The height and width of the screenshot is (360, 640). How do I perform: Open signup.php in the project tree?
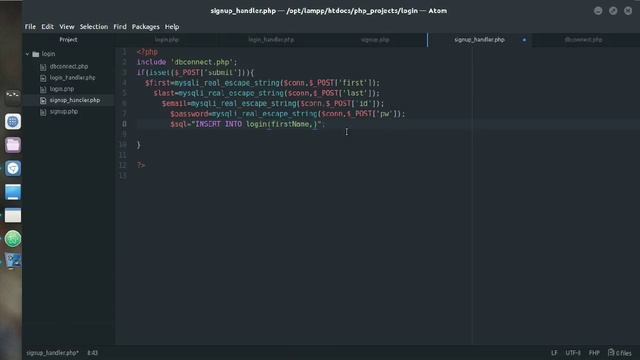pos(64,111)
